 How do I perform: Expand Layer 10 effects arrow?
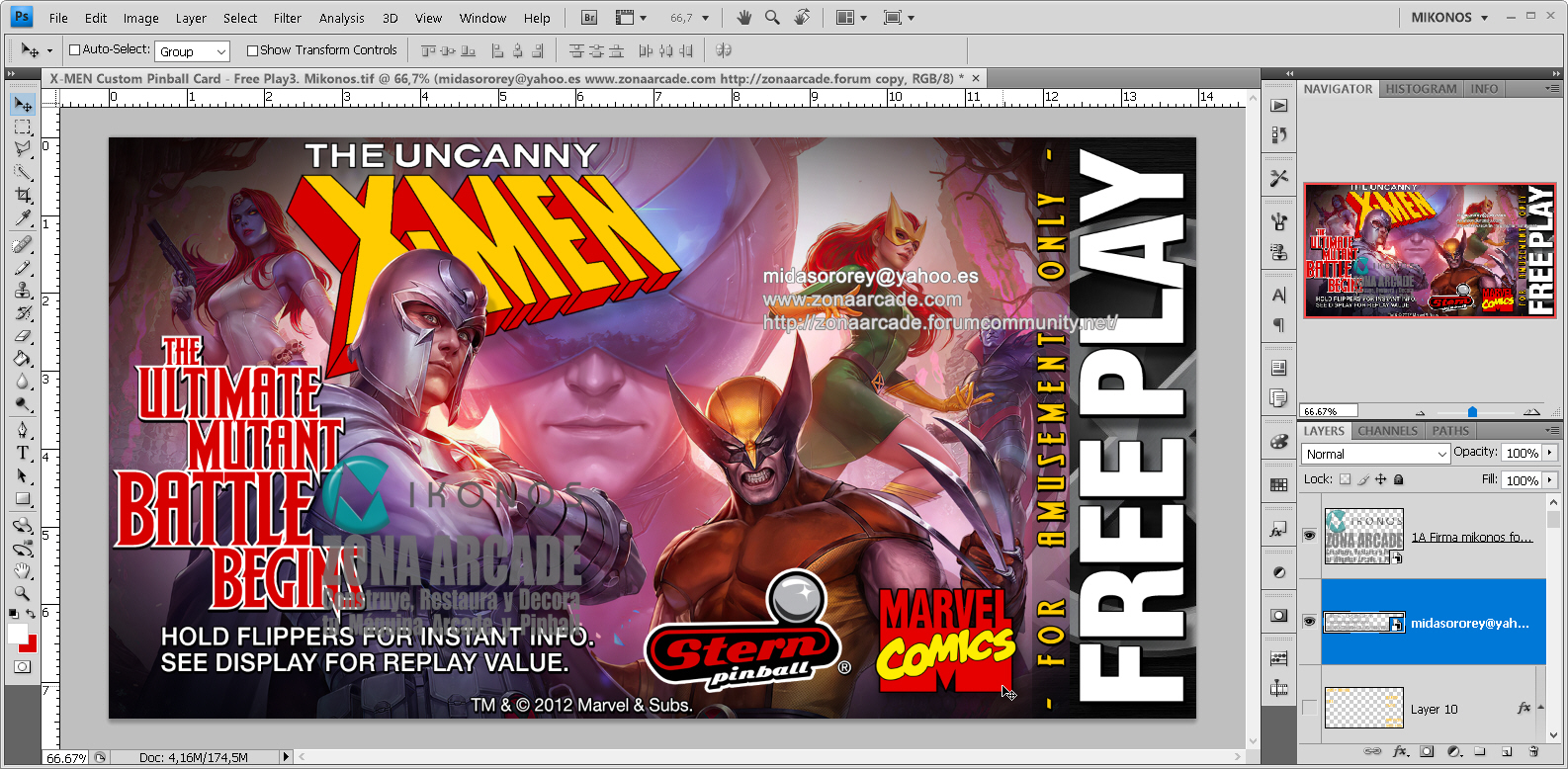coord(1539,708)
